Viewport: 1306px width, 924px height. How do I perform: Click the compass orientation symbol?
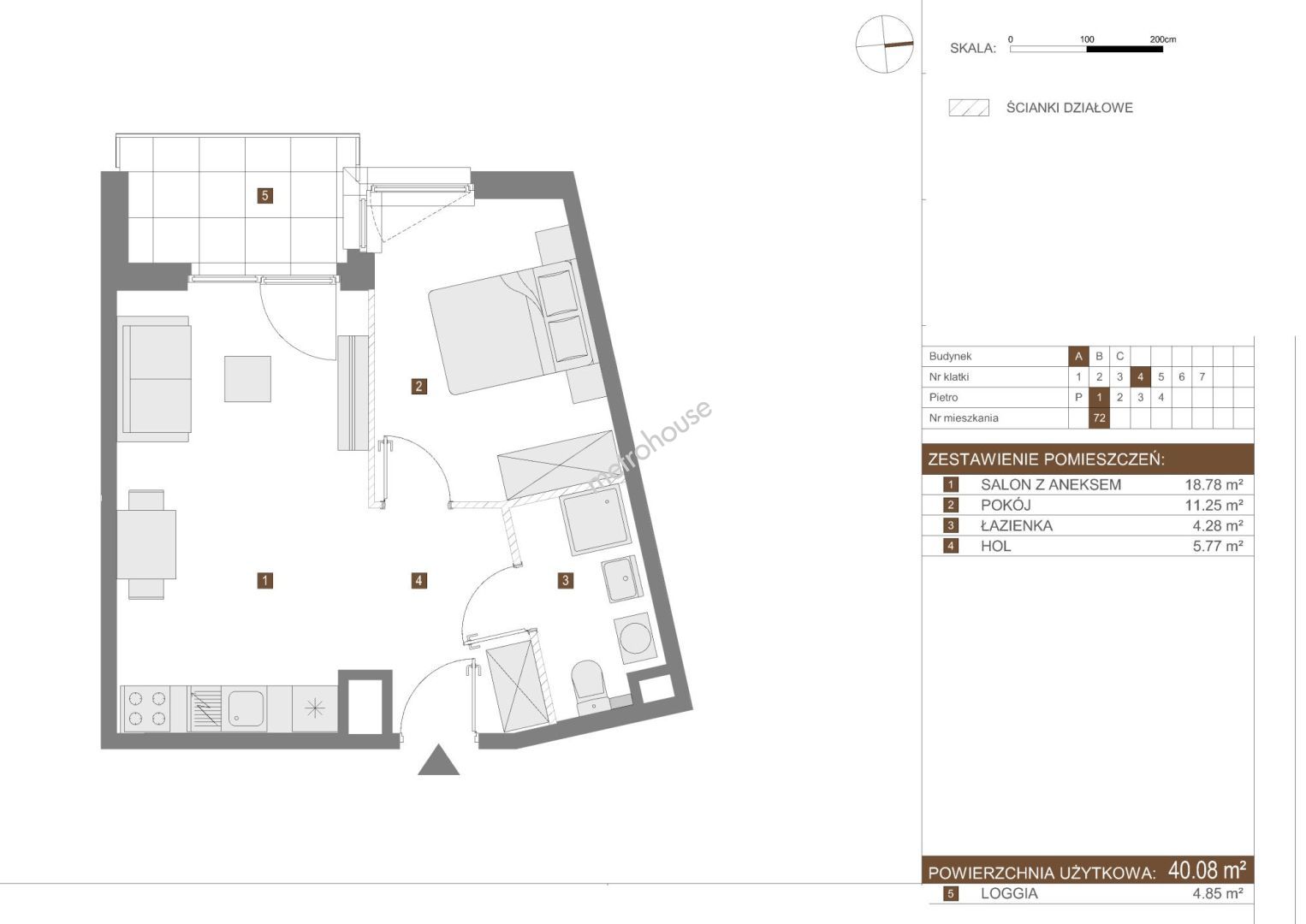click(x=884, y=44)
